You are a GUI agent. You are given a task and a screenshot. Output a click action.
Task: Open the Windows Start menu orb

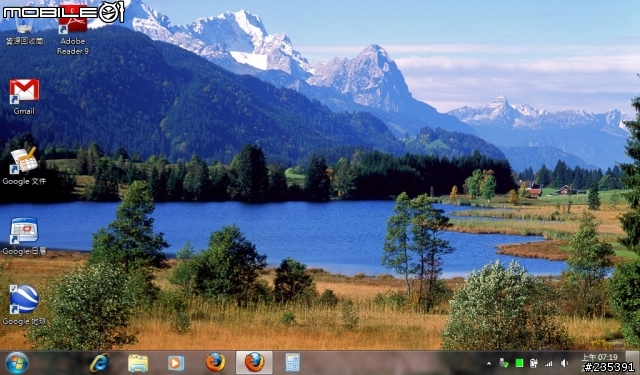17,363
